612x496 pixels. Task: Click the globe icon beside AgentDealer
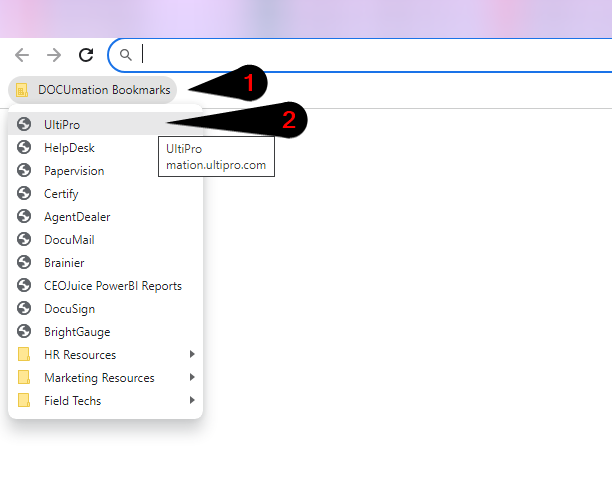[x=24, y=216]
